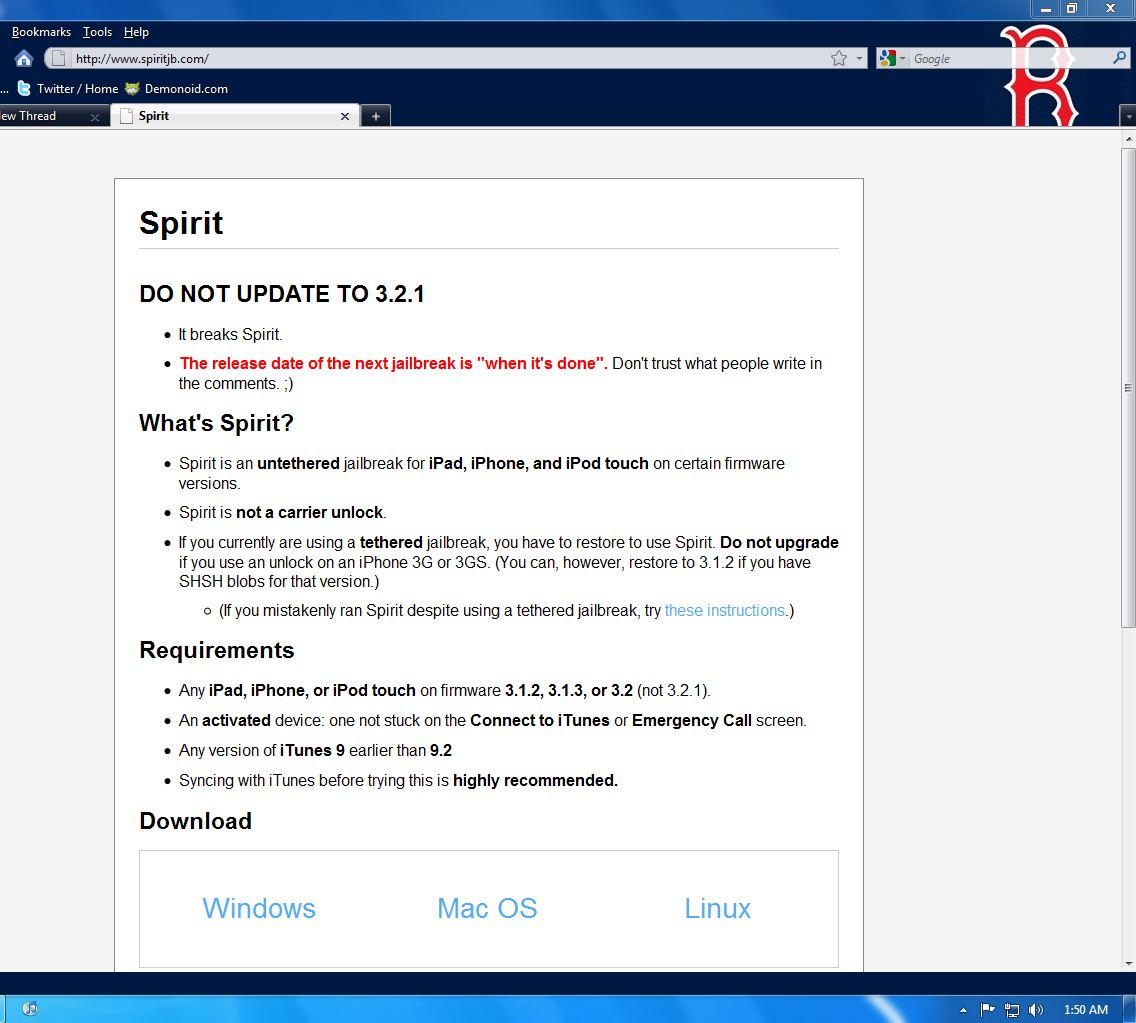Click the magnifying glass search icon
The height and width of the screenshot is (1023, 1136).
(x=1119, y=57)
